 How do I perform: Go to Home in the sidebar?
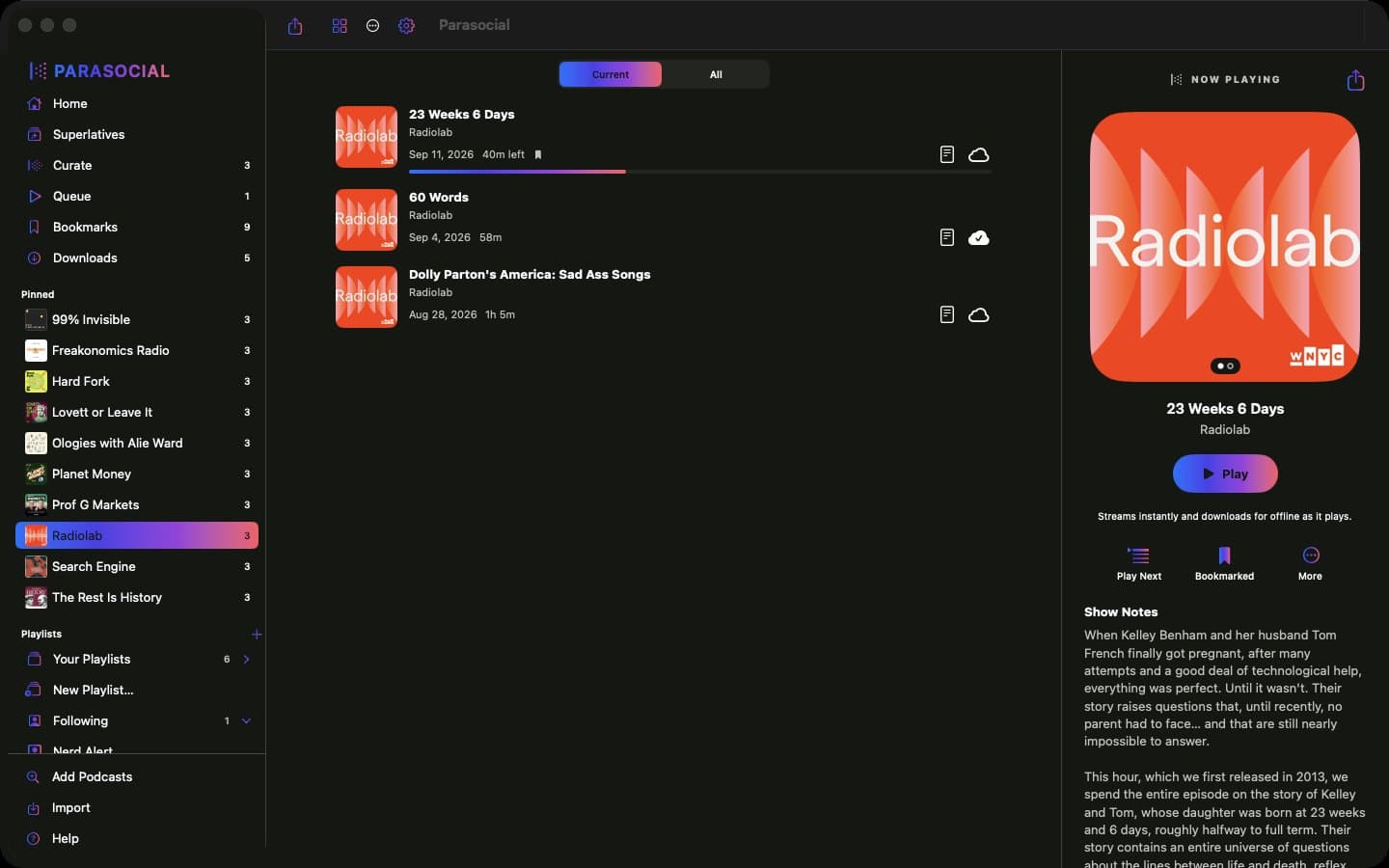(137, 103)
